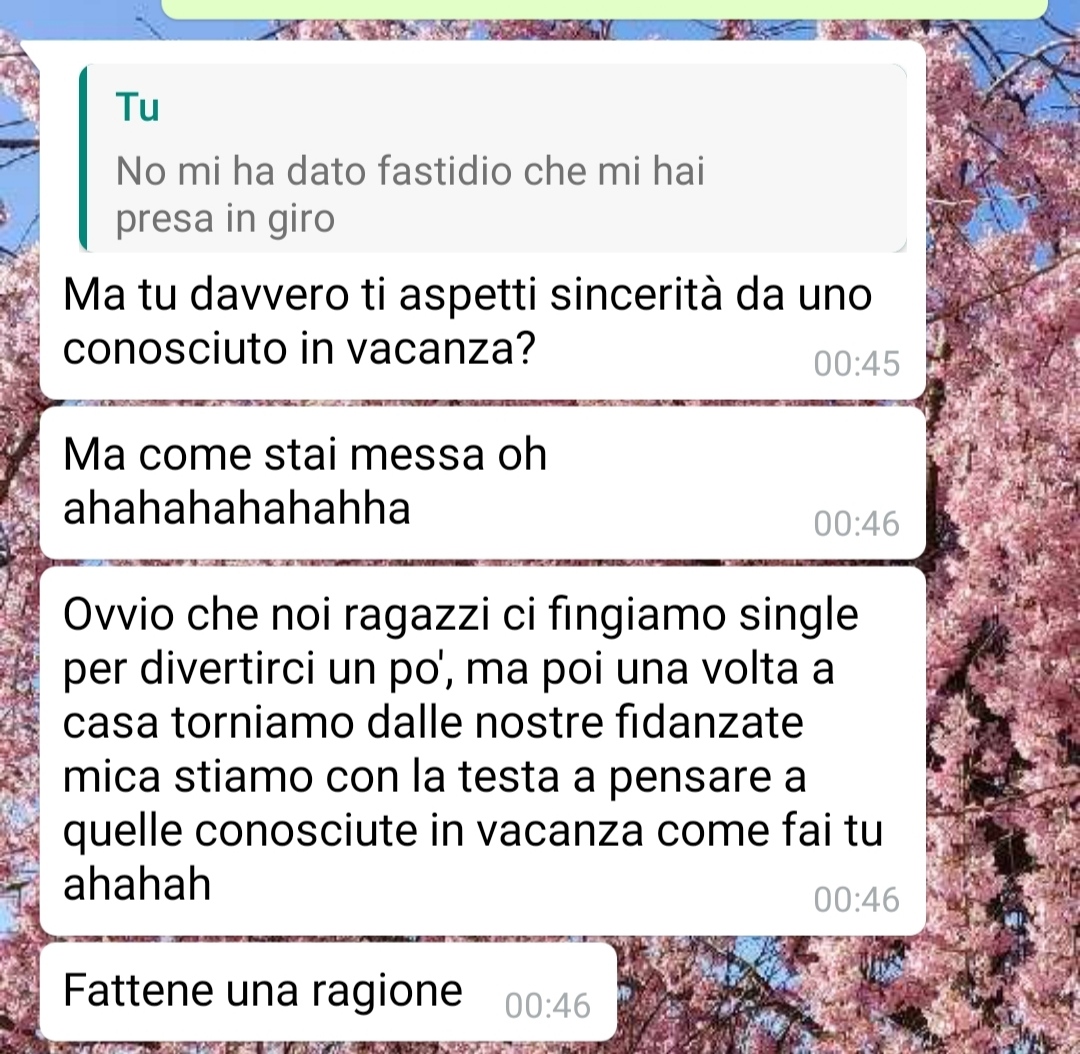This screenshot has width=1080, height=1054.
Task: Tap the green outgoing bubble at top
Action: (x=604, y=8)
